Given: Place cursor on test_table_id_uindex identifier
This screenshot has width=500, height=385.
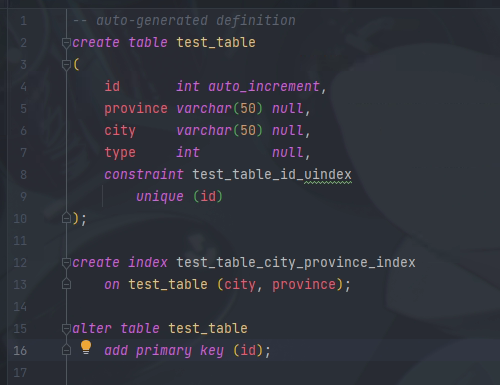Looking at the screenshot, I should coord(272,175).
